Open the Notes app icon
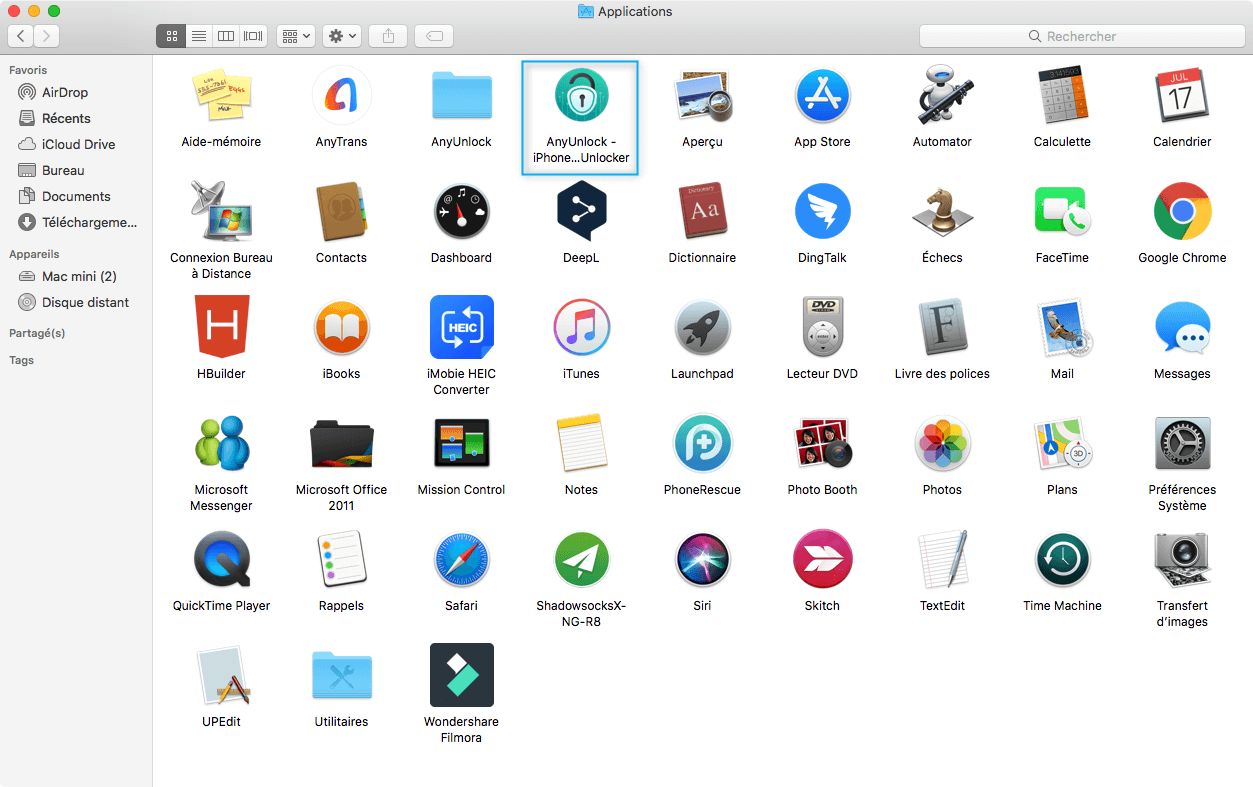Screen dimensions: 1253x787 point(581,443)
